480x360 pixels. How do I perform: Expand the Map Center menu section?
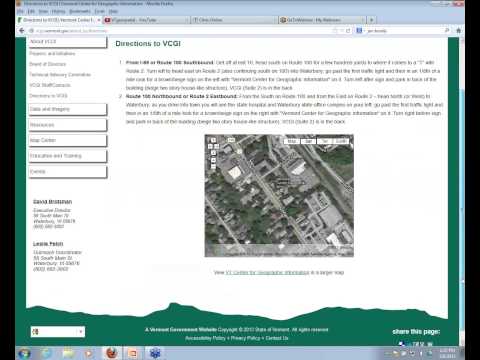pos(68,140)
